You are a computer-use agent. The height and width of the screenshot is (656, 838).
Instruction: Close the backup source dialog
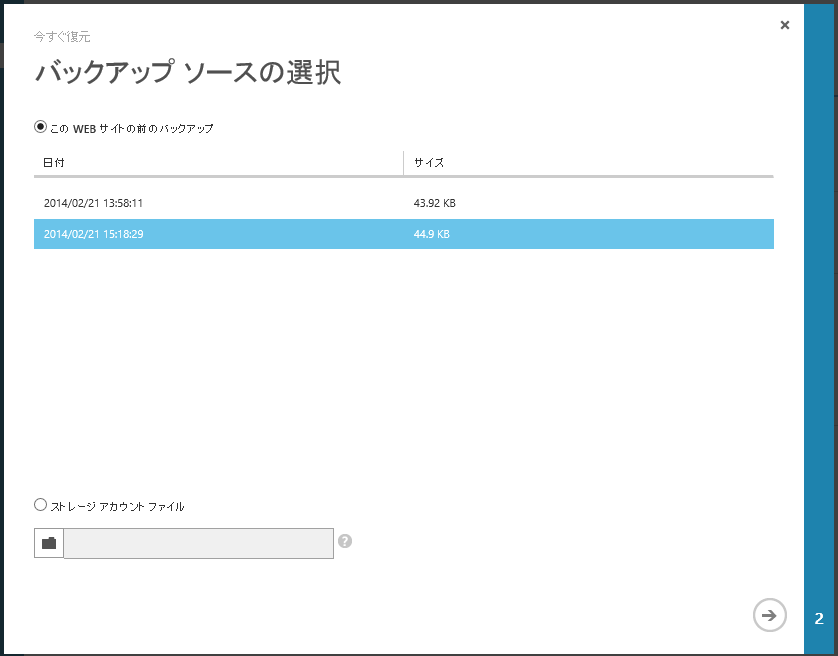tap(785, 25)
